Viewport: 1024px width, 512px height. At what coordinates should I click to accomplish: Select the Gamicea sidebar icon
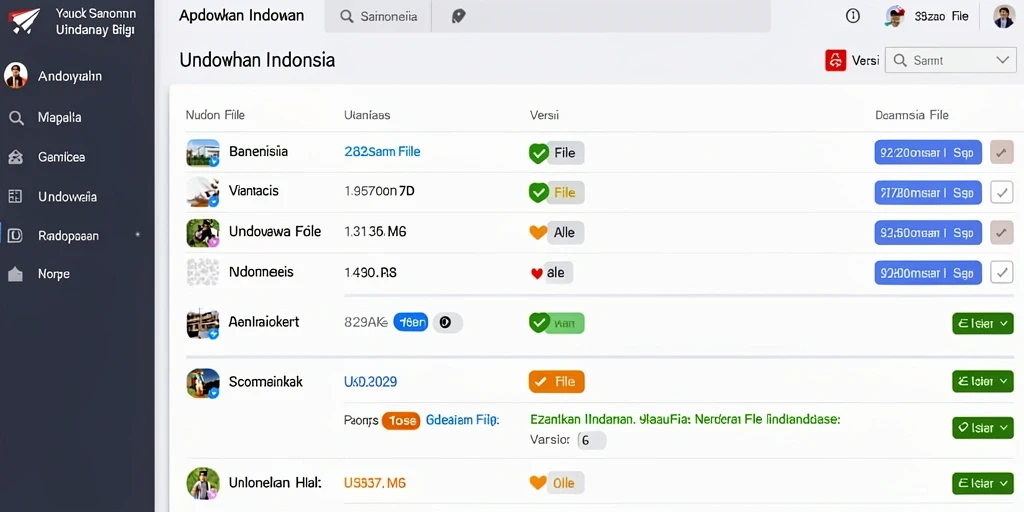tap(16, 157)
